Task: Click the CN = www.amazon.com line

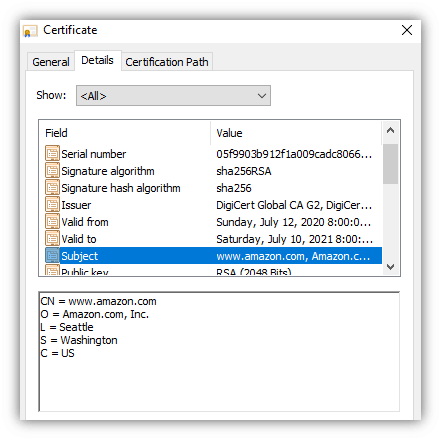Action: 98,301
